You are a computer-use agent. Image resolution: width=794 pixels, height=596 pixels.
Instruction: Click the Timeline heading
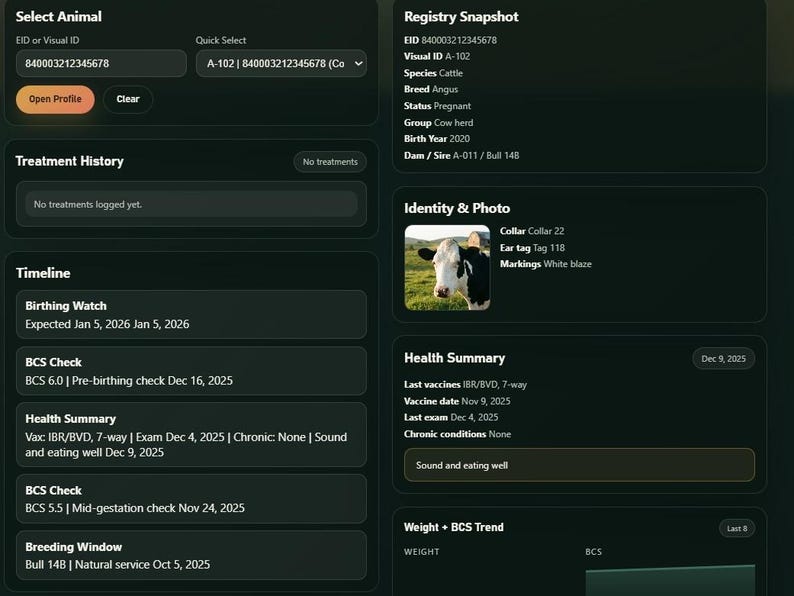click(43, 273)
